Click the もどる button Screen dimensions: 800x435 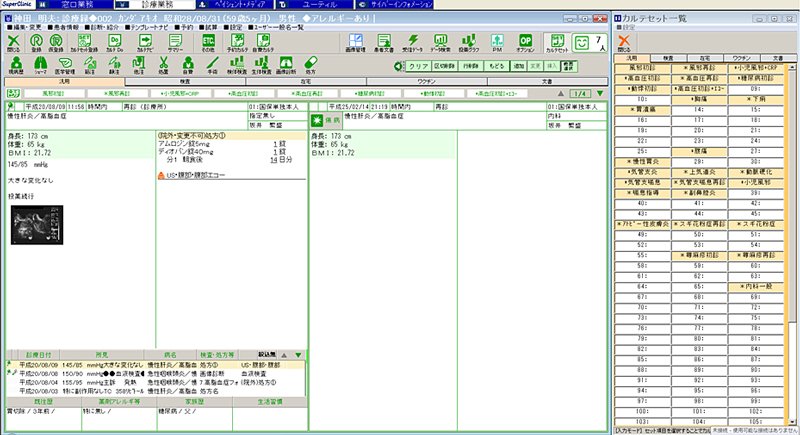(x=496, y=66)
